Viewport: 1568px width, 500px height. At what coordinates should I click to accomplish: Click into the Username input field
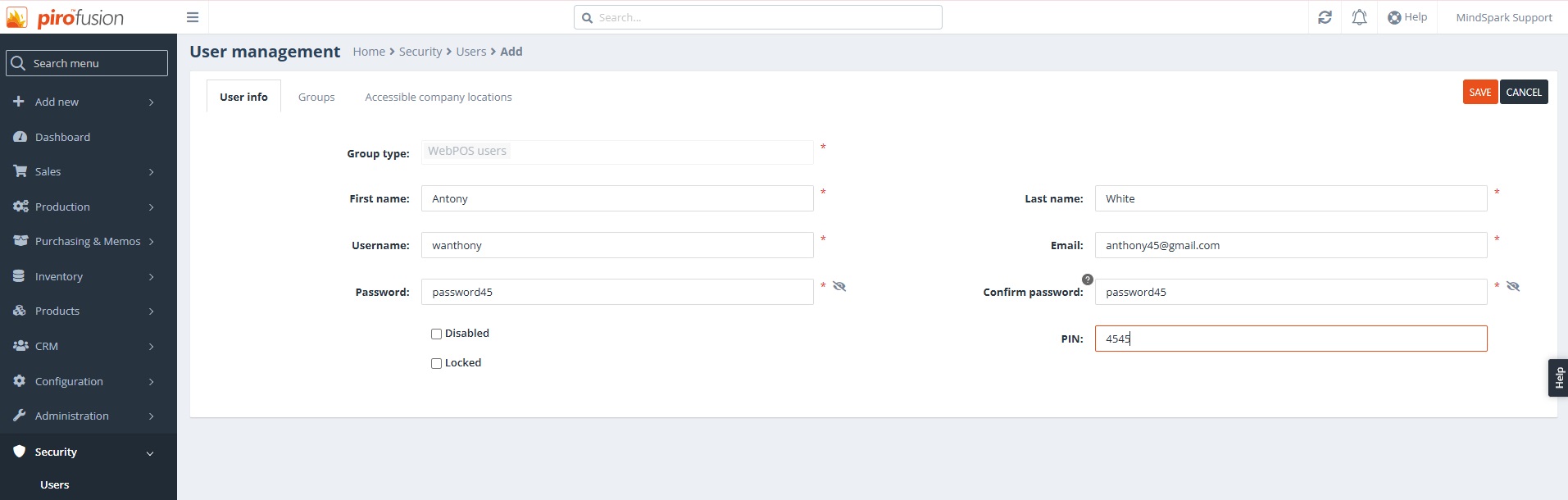pyautogui.click(x=616, y=245)
